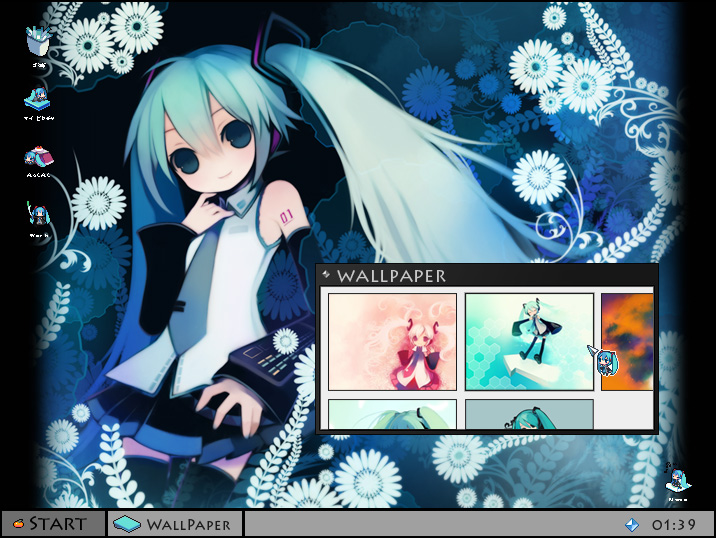Click the WALLPAPER window title text
Image resolution: width=716 pixels, height=538 pixels.
click(391, 276)
